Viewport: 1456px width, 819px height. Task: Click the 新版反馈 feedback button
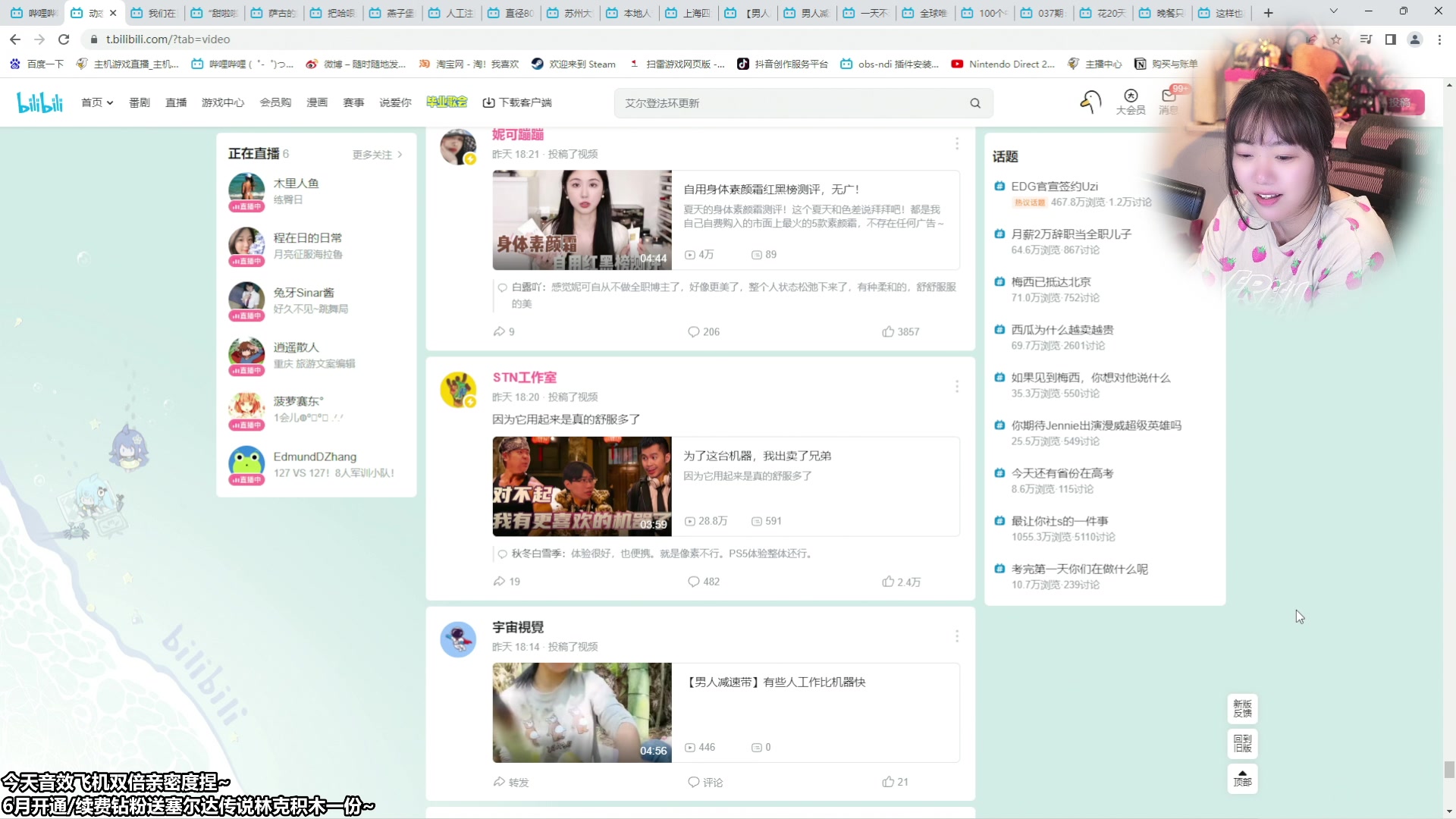[x=1242, y=708]
